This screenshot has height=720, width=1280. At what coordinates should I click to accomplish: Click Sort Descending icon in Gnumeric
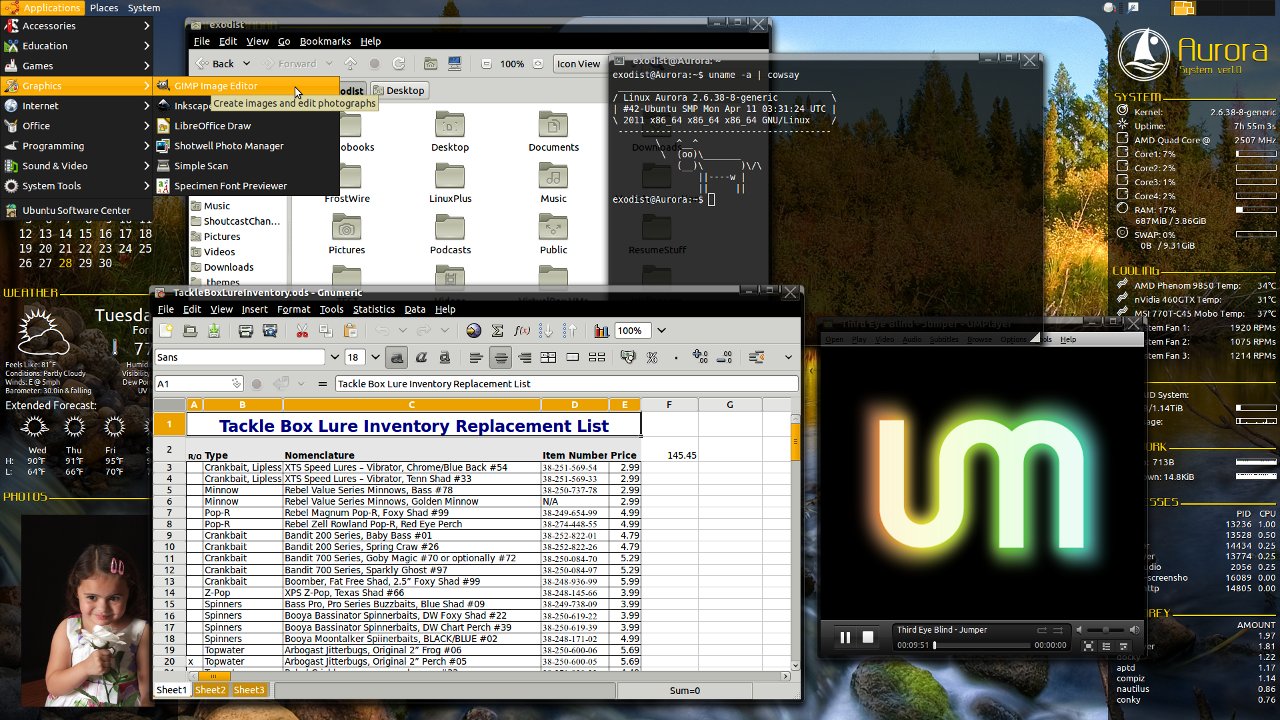569,331
